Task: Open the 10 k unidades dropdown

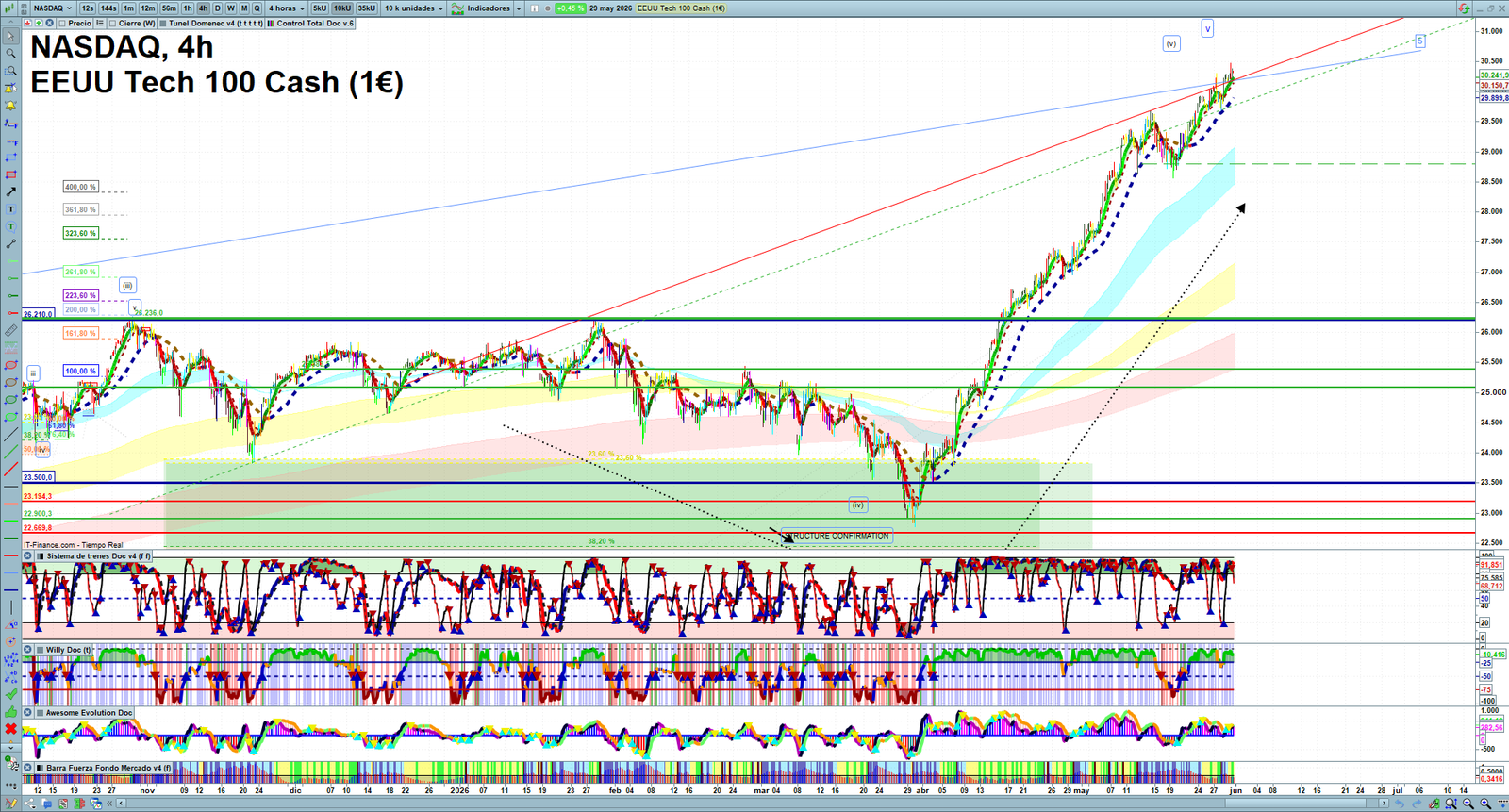Action: [x=413, y=8]
